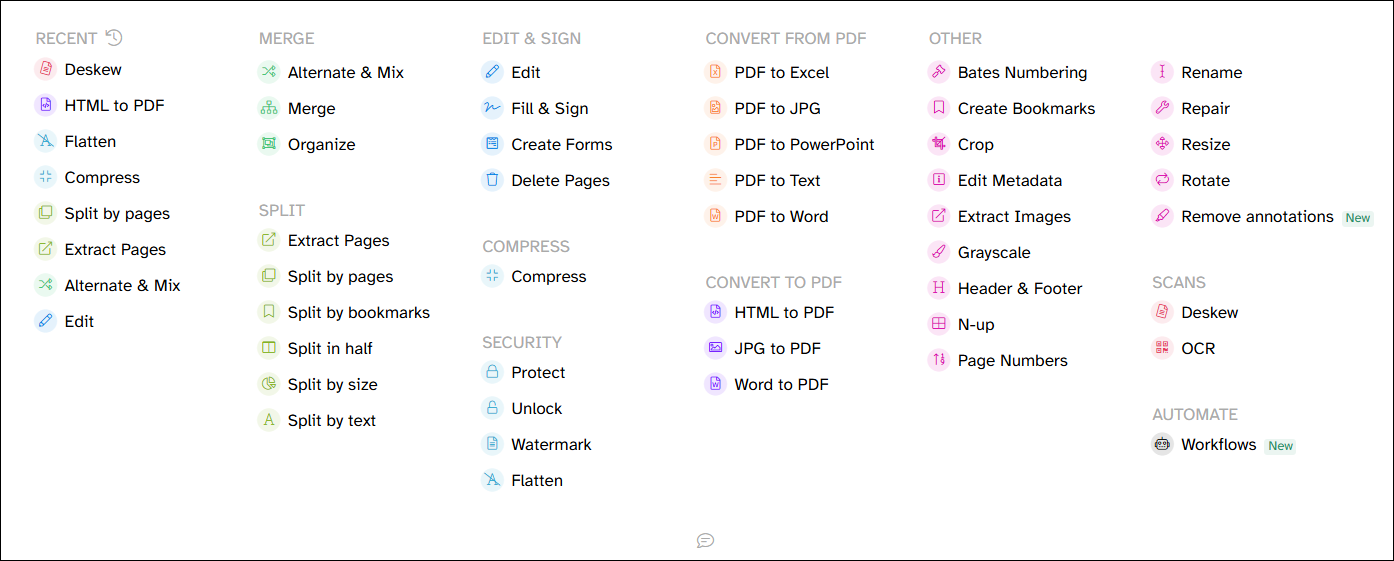
Task: Select the Bates Numbering stamp icon
Action: (938, 72)
